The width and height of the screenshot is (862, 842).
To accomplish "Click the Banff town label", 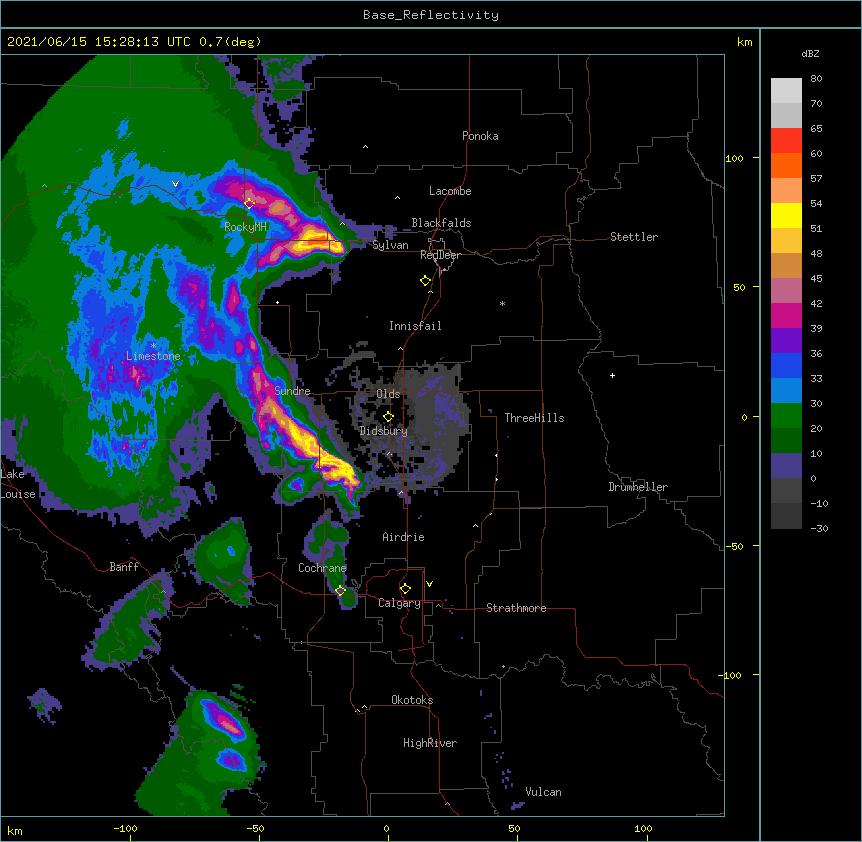I will [x=124, y=567].
